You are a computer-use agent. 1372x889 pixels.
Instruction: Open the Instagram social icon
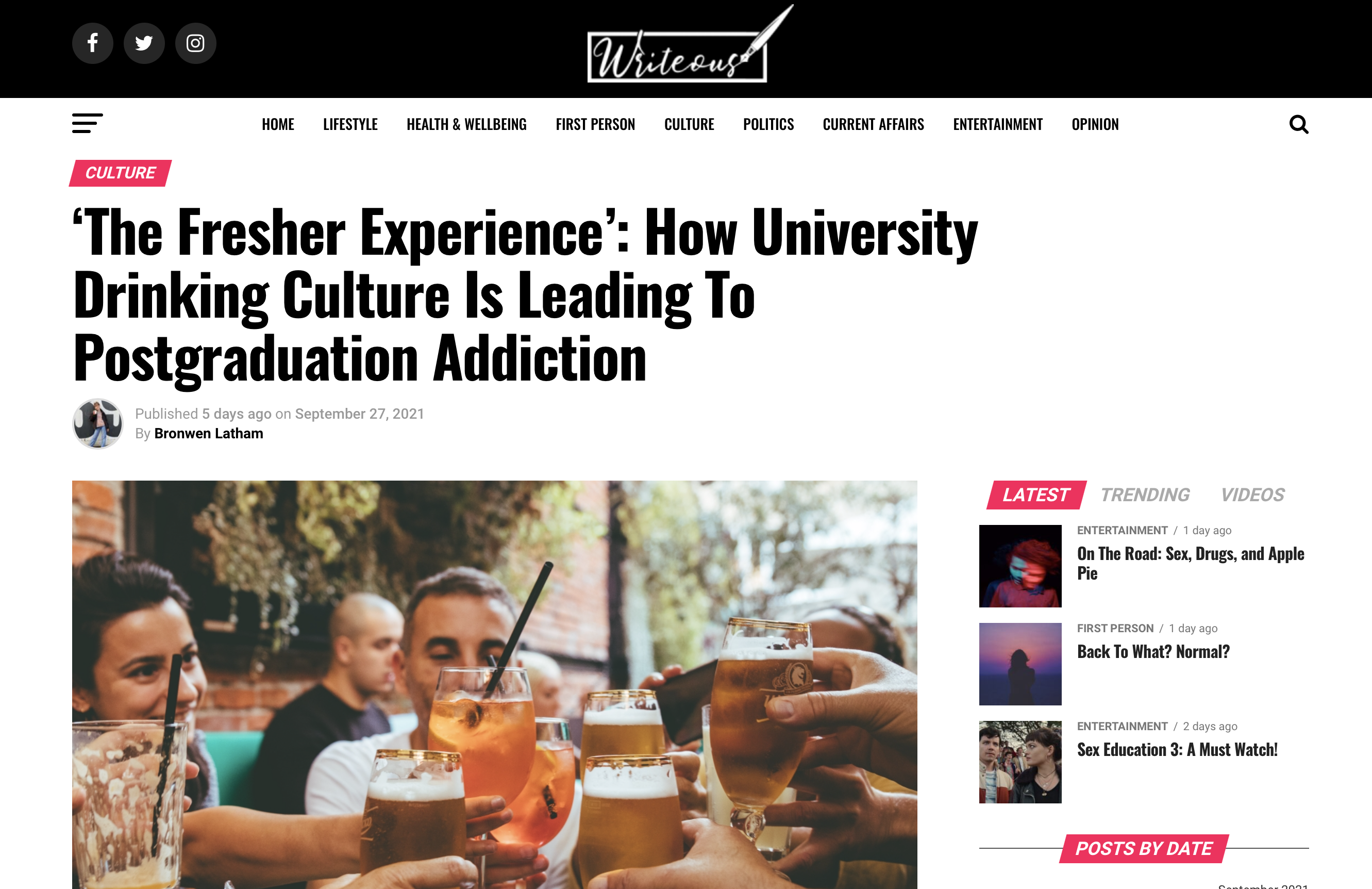pos(195,43)
